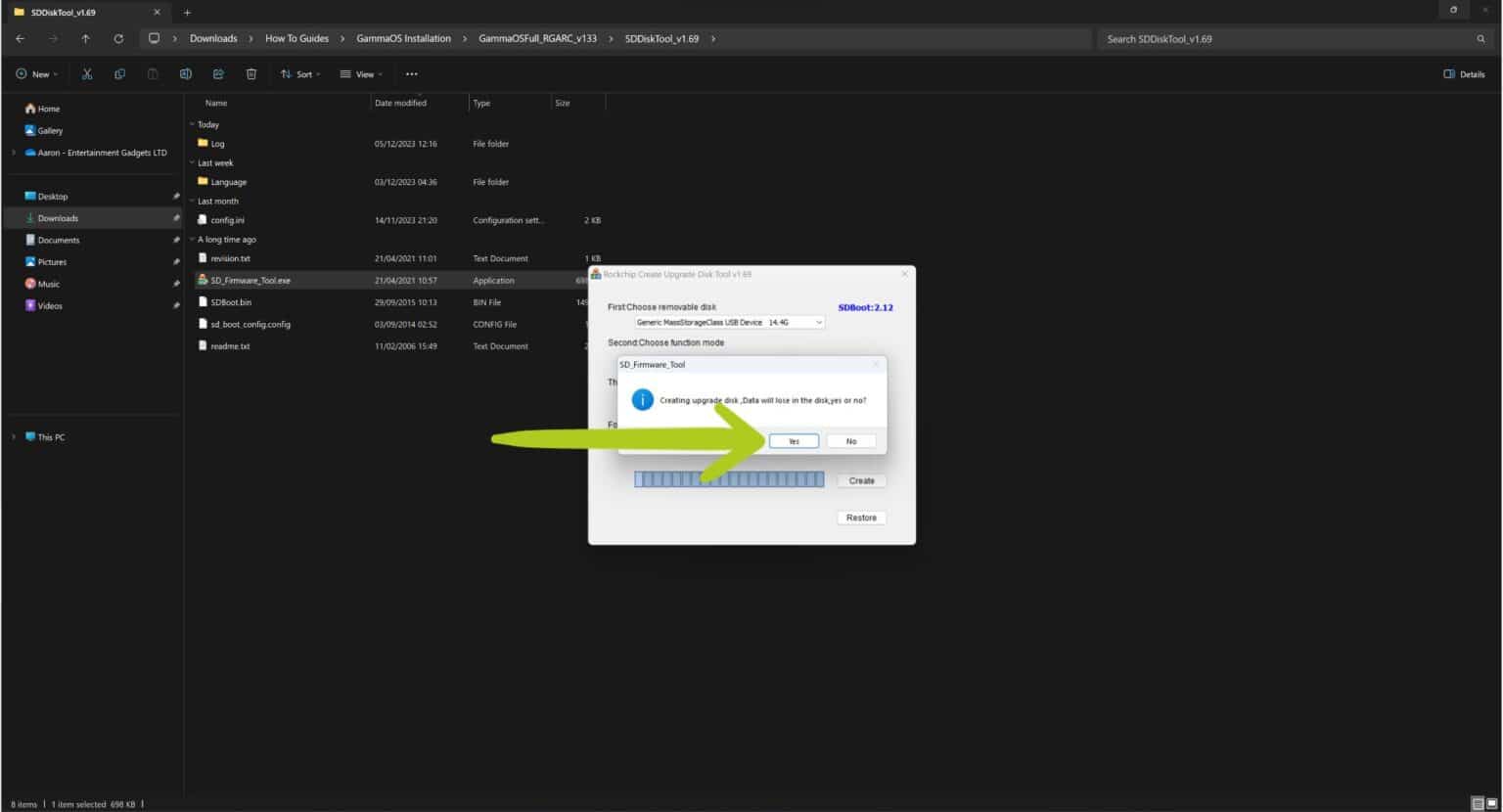Screen dimensions: 1503x812
Task: Open the See more ellipsis in the toolbar
Action: pos(411,73)
